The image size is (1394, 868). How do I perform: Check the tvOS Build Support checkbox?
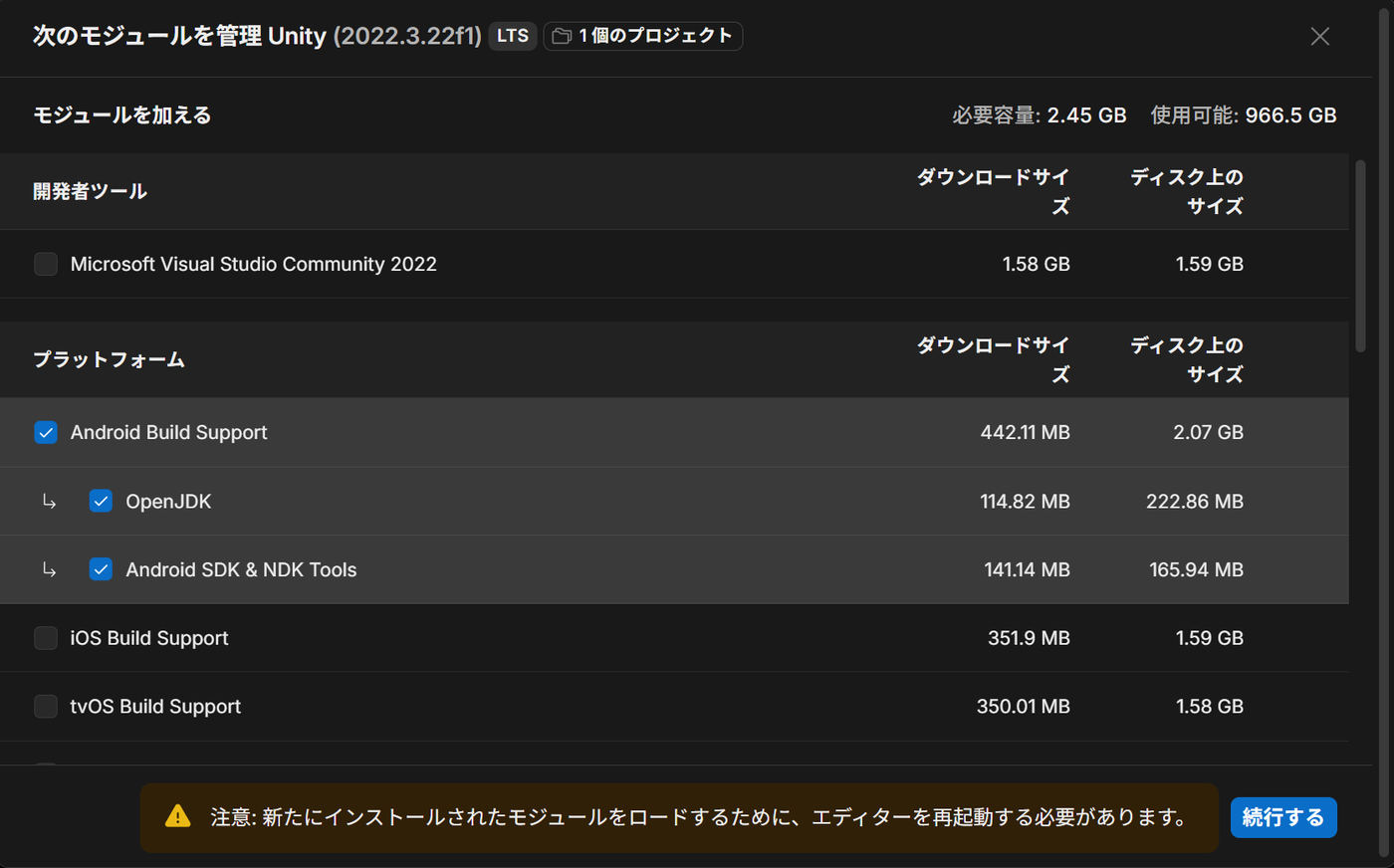point(46,707)
